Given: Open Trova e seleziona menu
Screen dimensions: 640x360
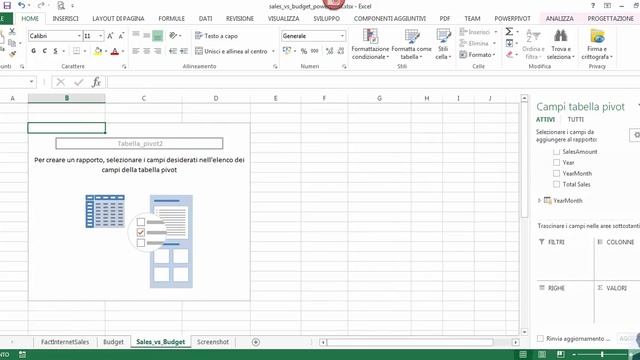Looking at the screenshot, I should click(560, 44).
